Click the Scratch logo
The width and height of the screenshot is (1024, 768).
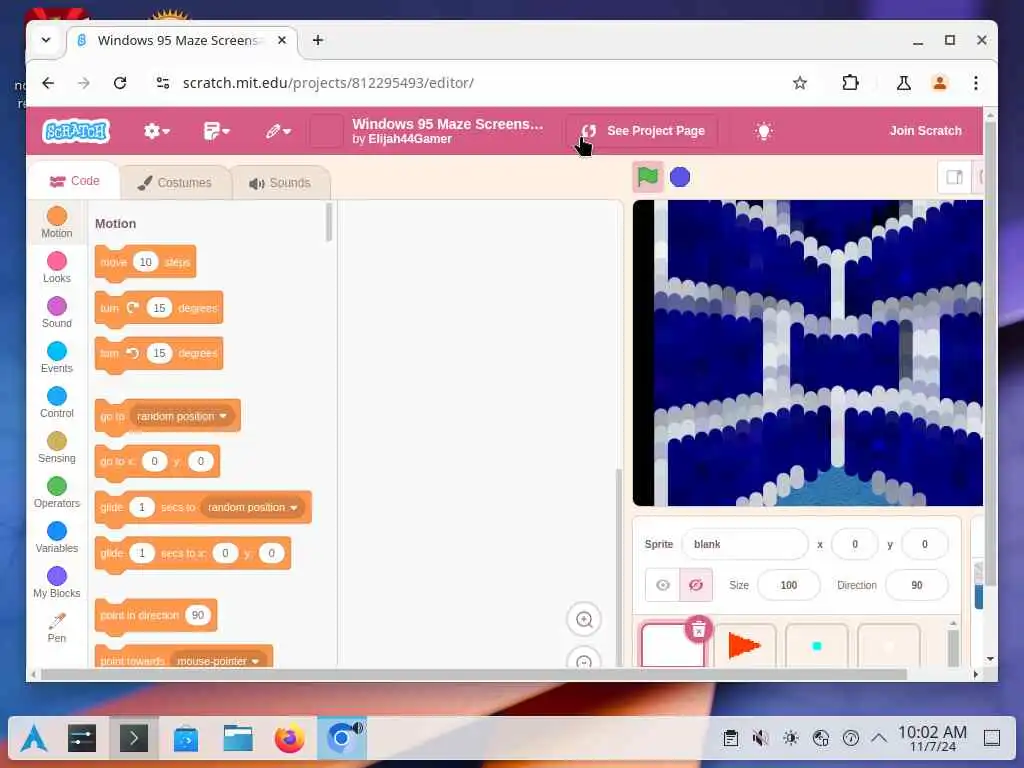pyautogui.click(x=76, y=131)
